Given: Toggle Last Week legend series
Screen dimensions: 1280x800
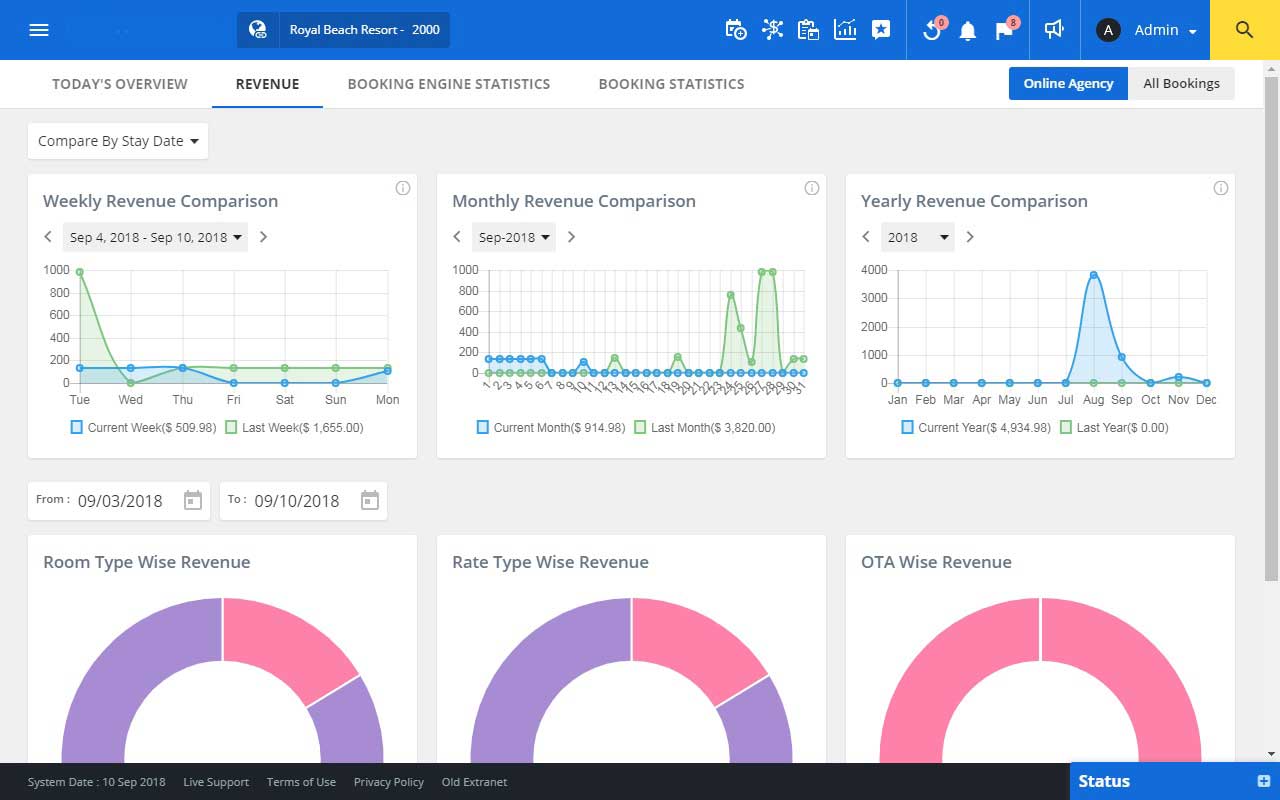Looking at the screenshot, I should 294,427.
